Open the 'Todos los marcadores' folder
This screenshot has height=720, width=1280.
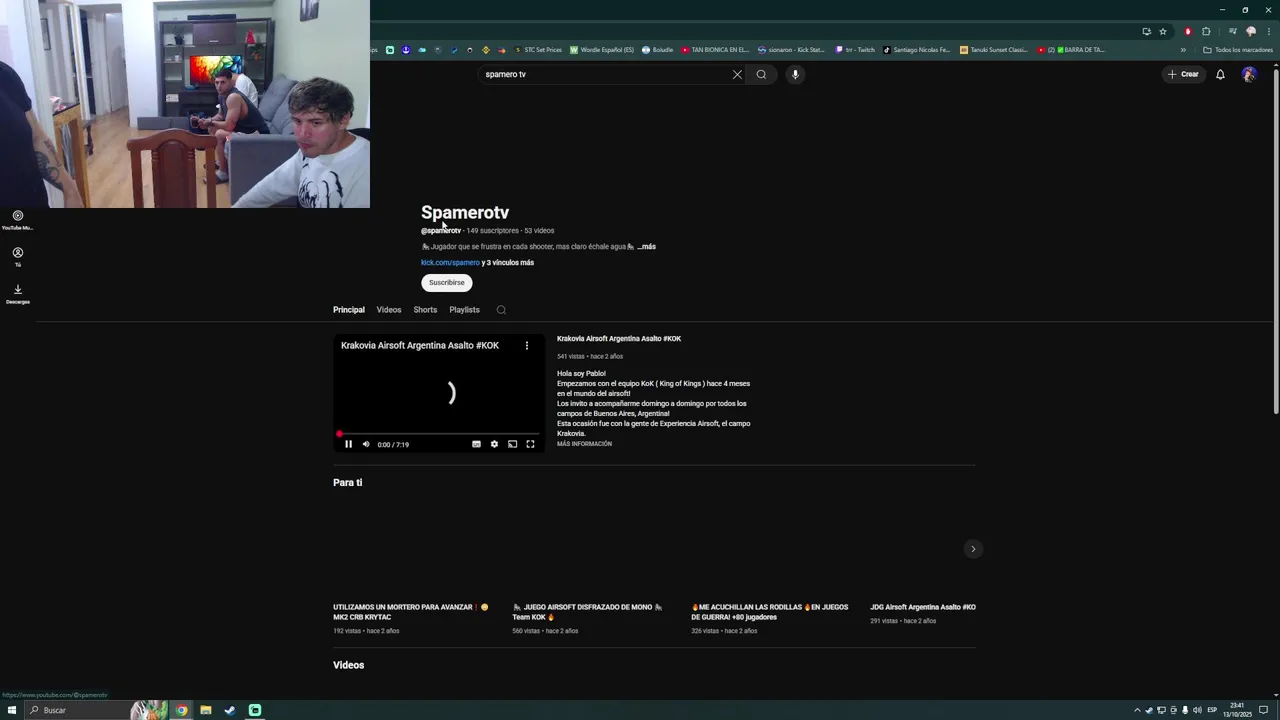click(1238, 50)
